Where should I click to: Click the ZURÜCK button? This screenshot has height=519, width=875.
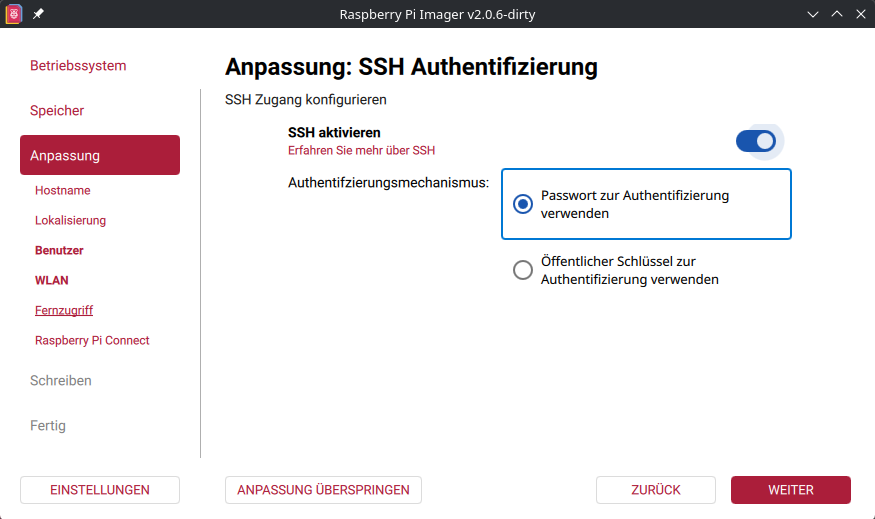pyautogui.click(x=656, y=490)
